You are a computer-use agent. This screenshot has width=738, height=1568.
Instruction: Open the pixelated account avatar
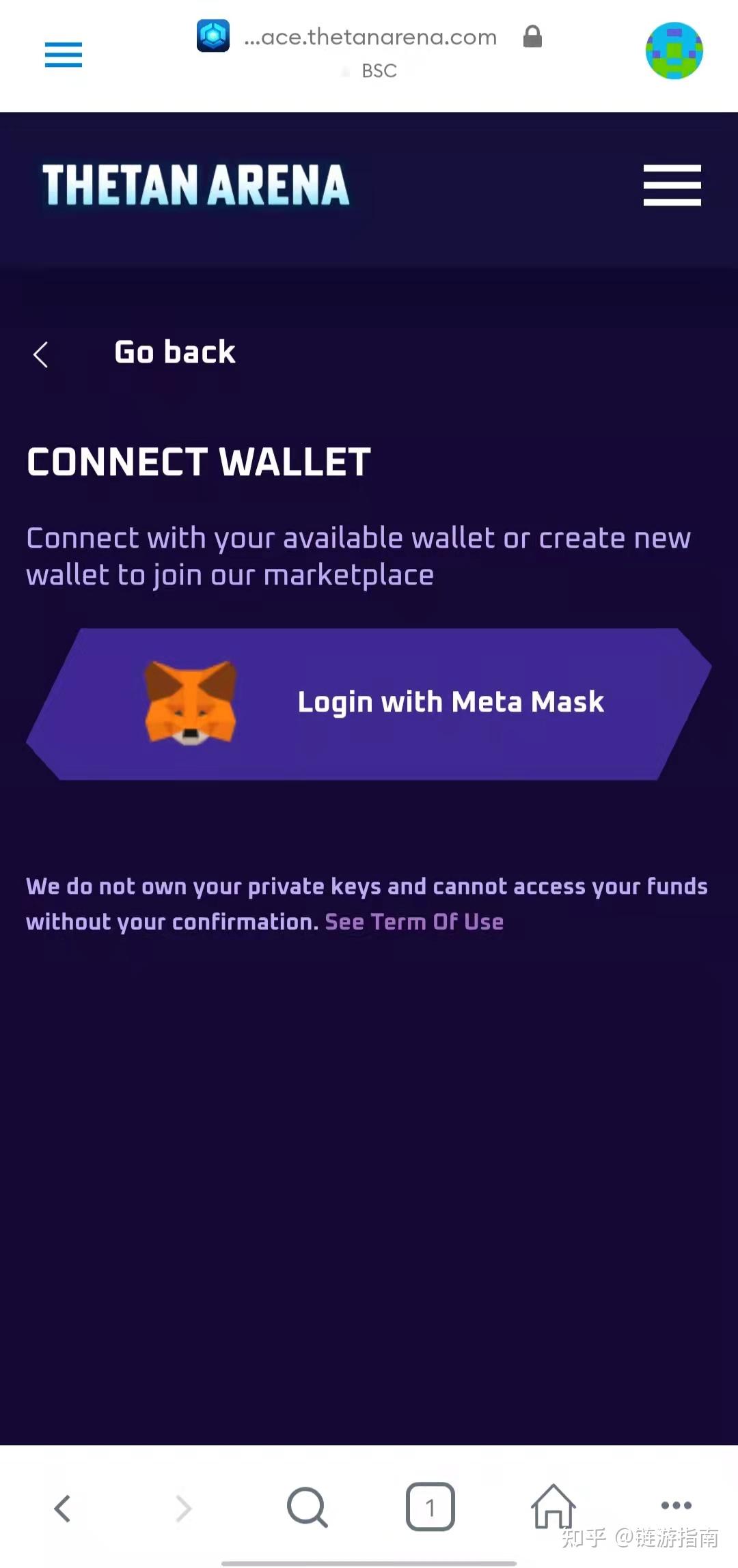click(674, 51)
